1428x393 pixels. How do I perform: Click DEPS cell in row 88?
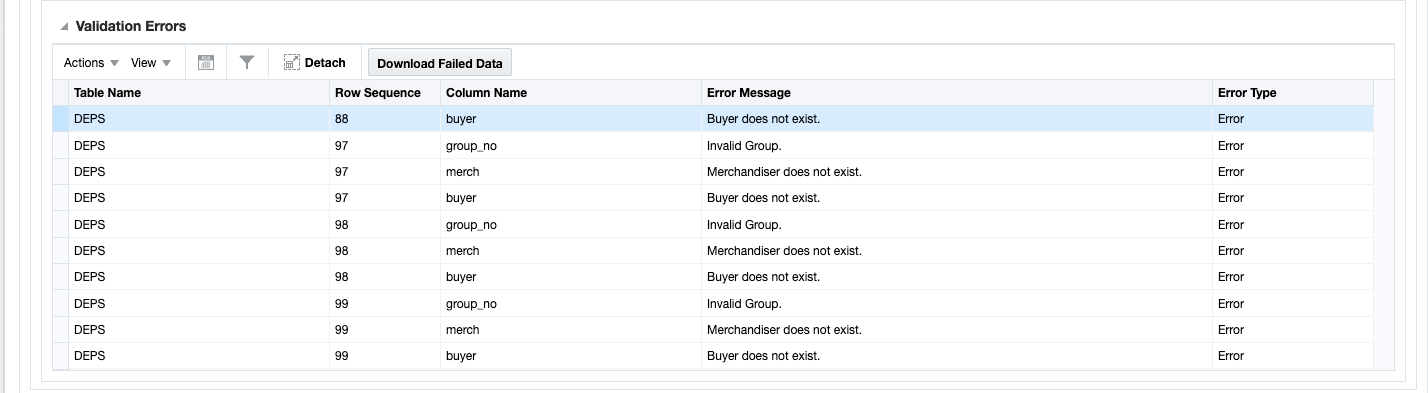click(x=199, y=119)
